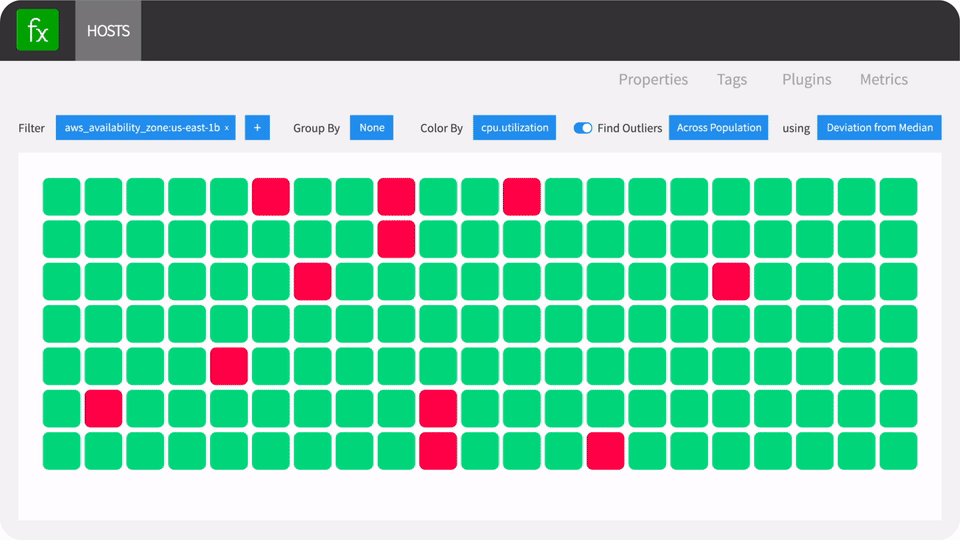Open the Group By None dropdown
Image resolution: width=960 pixels, height=540 pixels.
(x=372, y=127)
